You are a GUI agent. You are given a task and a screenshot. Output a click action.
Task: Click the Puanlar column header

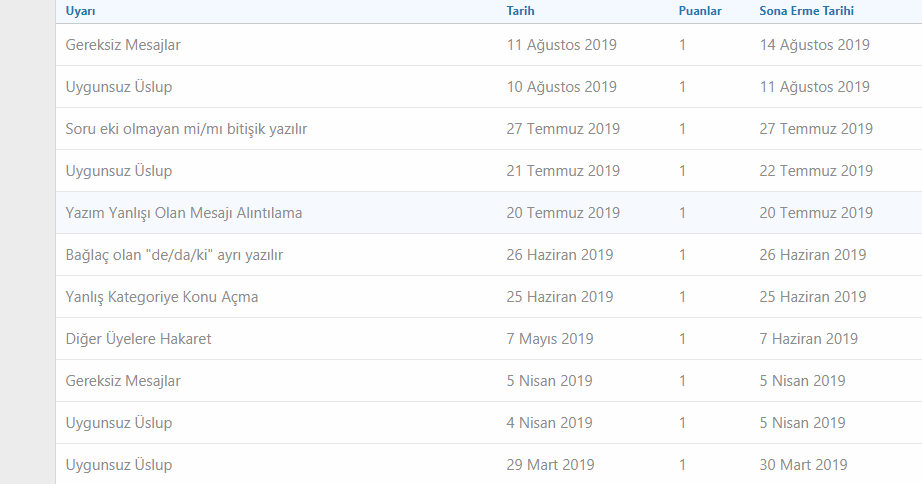coord(699,11)
